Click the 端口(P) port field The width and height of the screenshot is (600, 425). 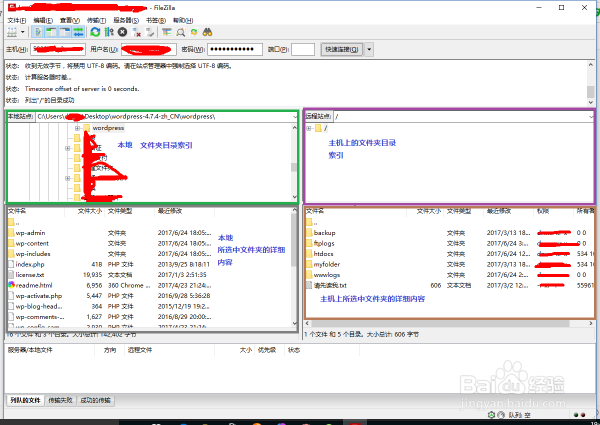(x=303, y=49)
